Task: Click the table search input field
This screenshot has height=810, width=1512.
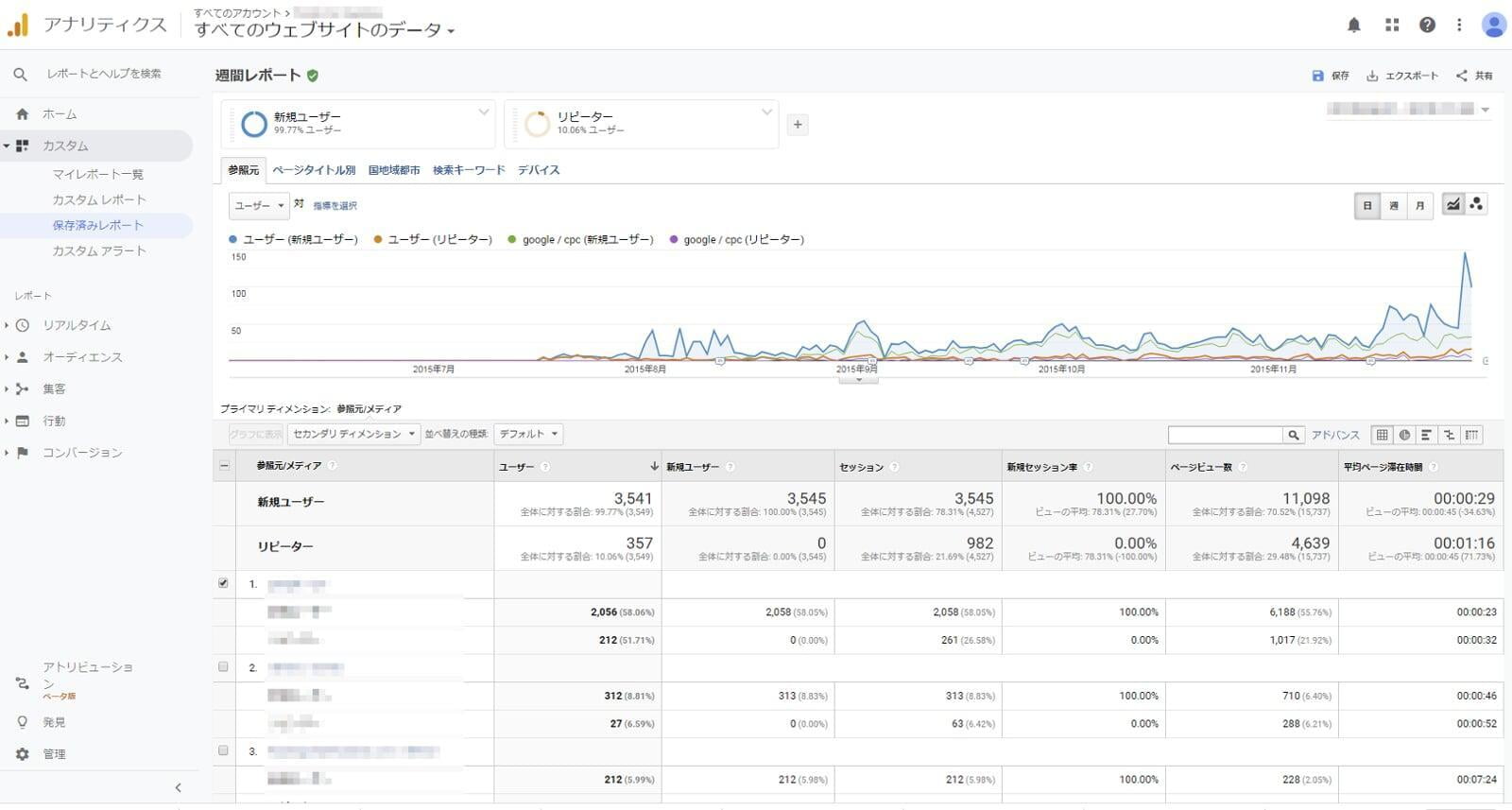Action: click(x=1226, y=435)
